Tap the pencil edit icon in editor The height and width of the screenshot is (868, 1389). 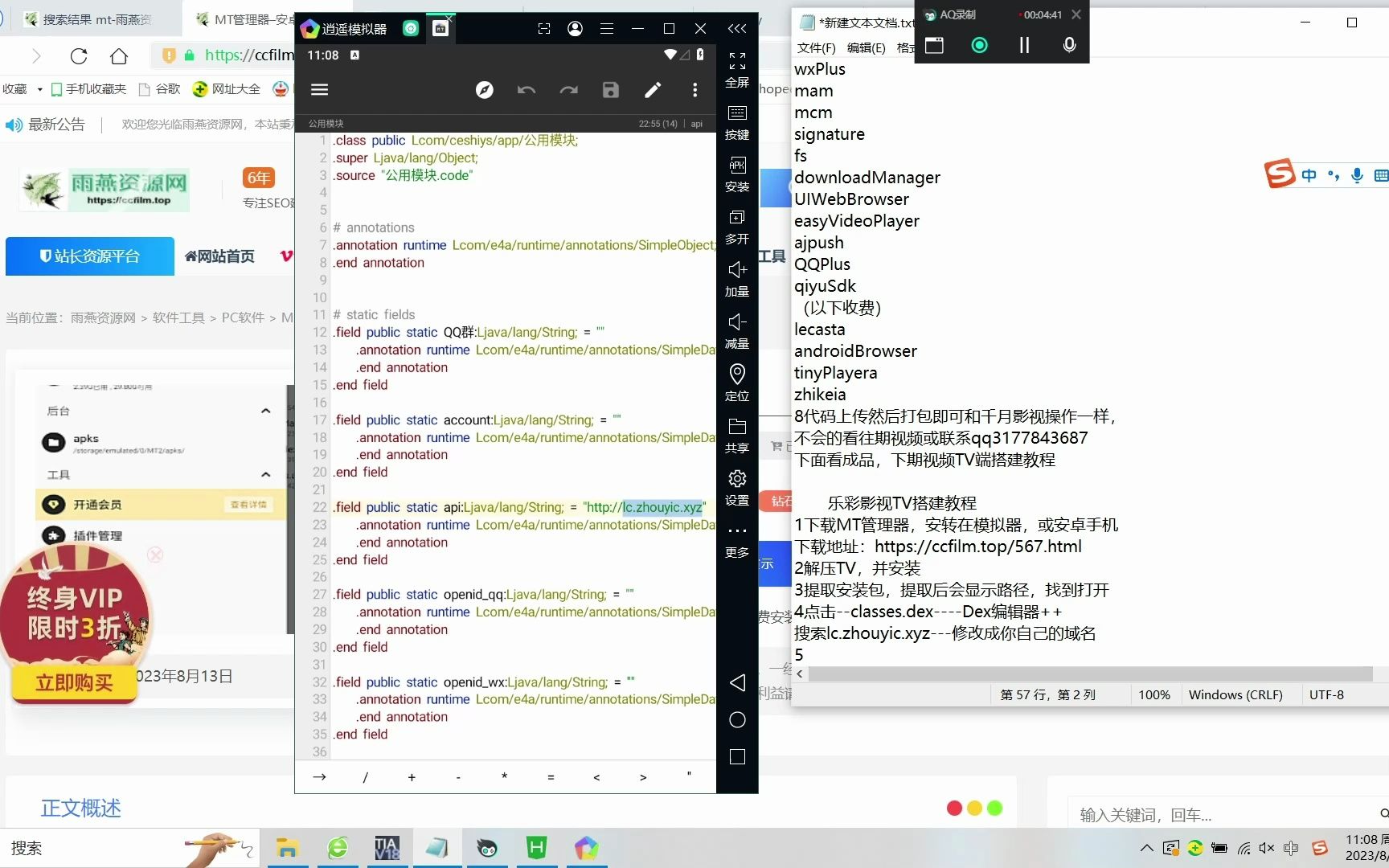[x=653, y=90]
